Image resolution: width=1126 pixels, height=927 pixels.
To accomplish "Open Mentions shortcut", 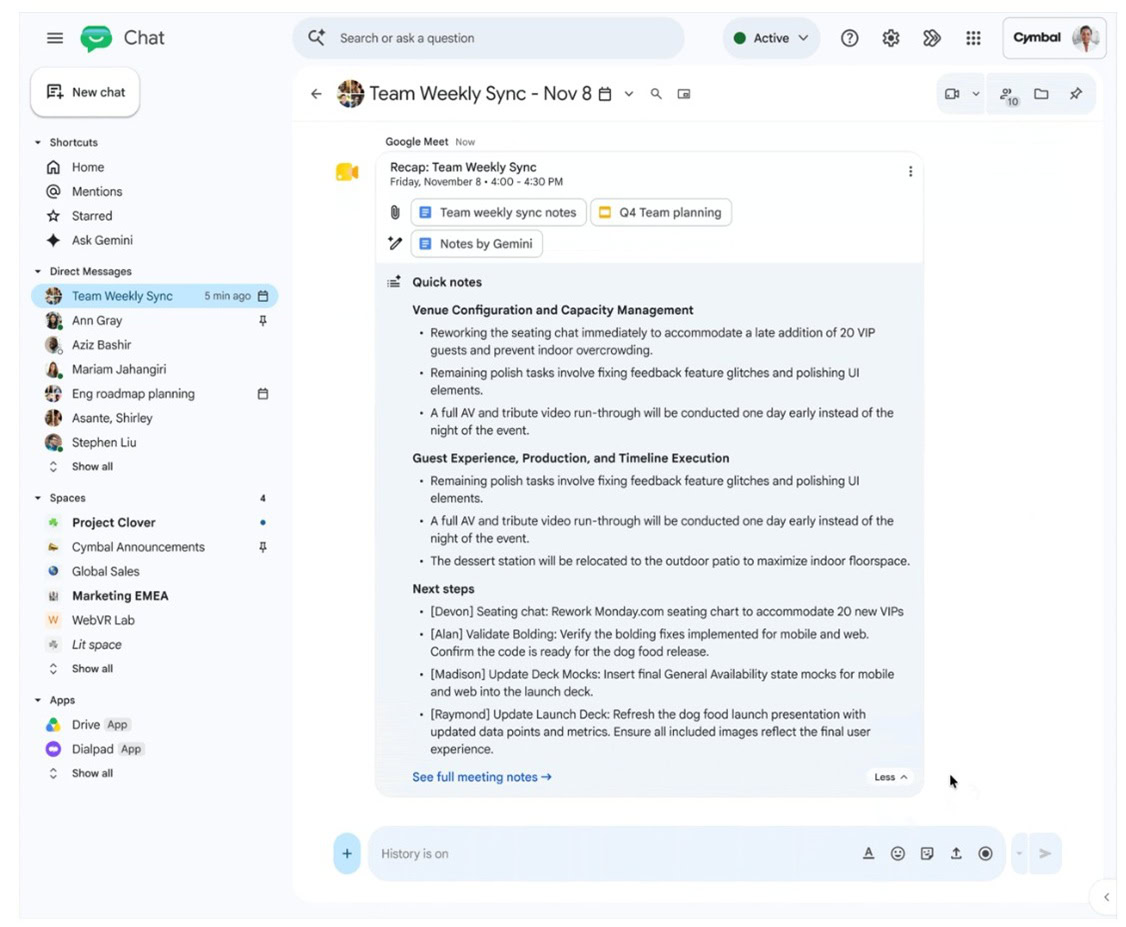I will (97, 192).
